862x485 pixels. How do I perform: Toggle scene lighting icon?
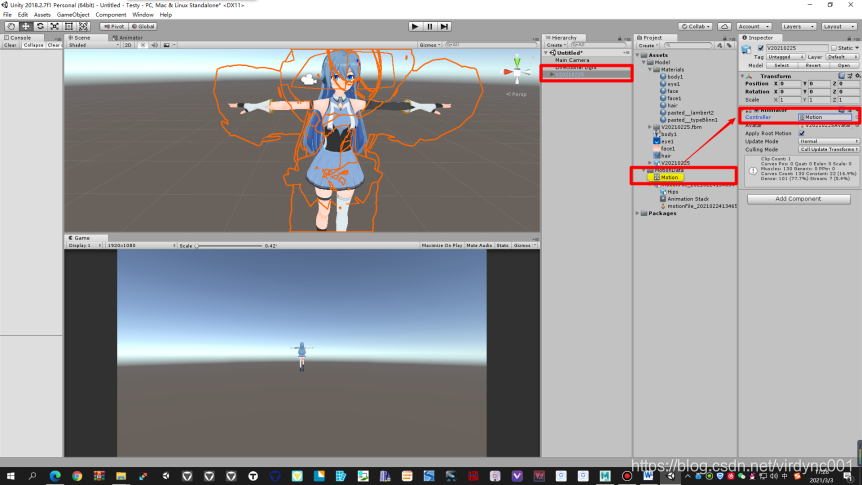click(x=143, y=45)
